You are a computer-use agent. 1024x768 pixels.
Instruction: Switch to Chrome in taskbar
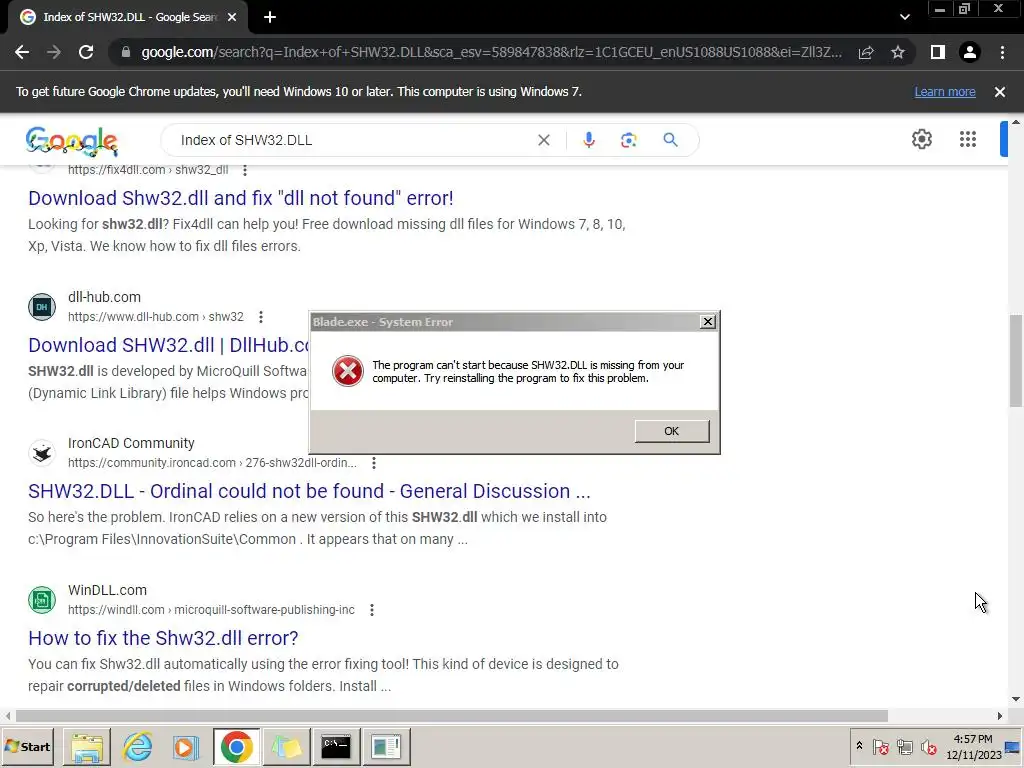(x=236, y=746)
